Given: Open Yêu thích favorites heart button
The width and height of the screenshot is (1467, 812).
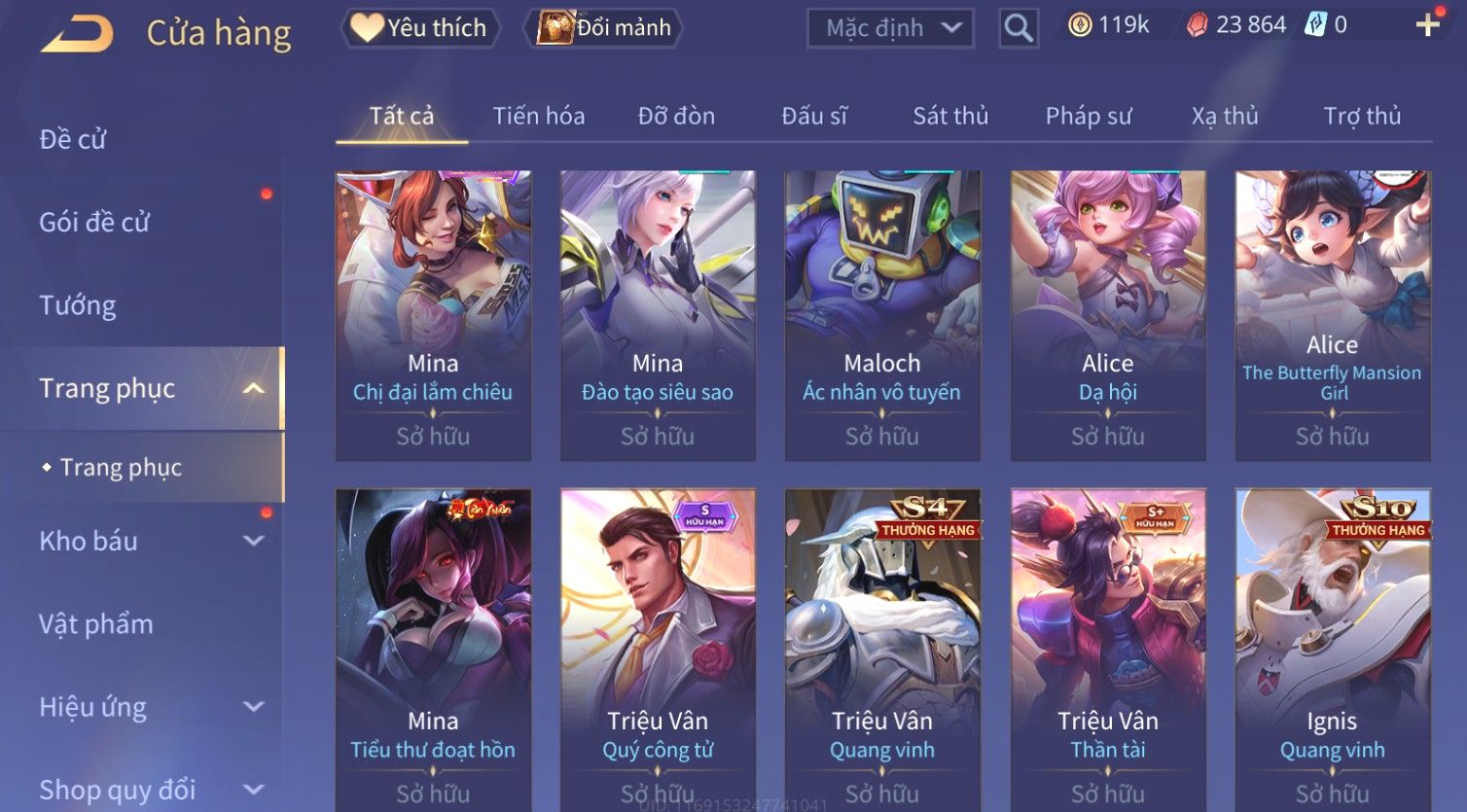Looking at the screenshot, I should click(420, 27).
